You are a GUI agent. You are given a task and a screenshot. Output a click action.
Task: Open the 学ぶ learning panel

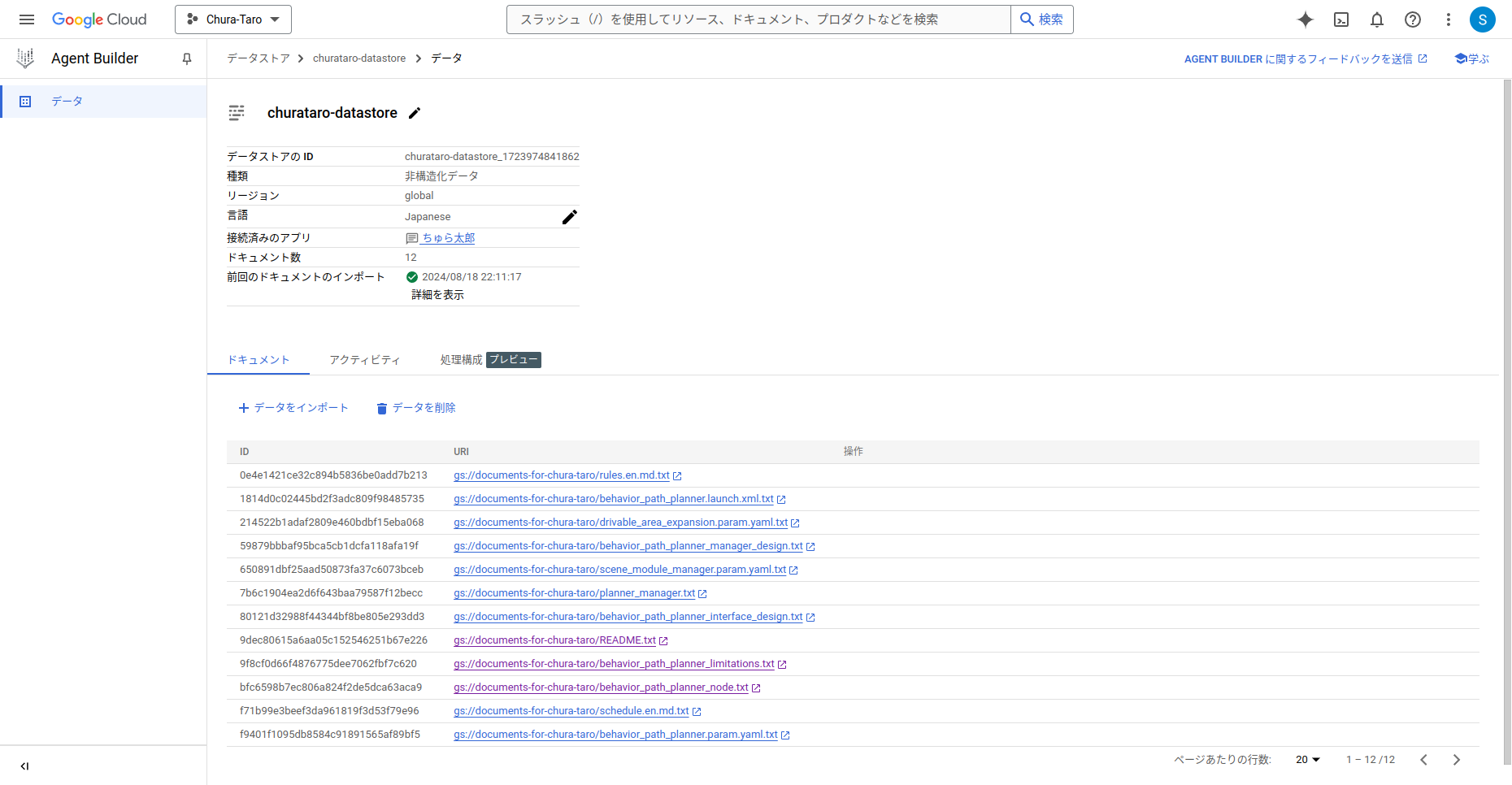(x=1472, y=59)
